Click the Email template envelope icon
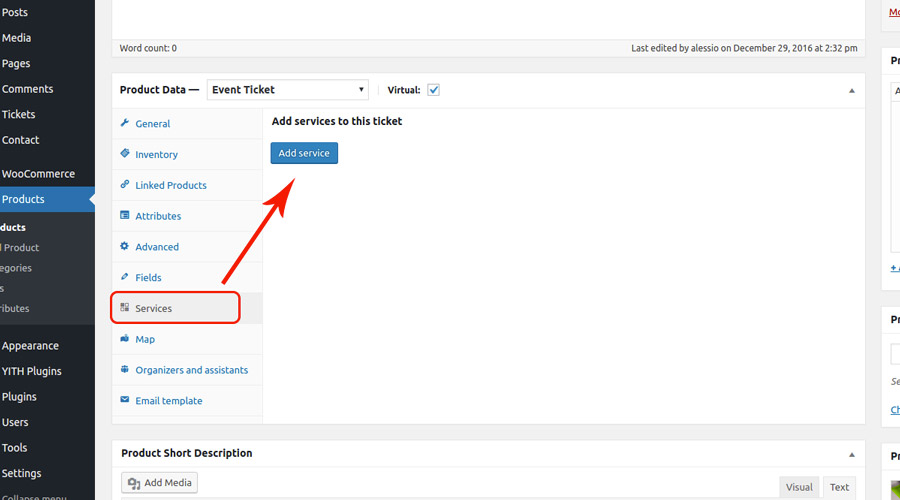This screenshot has width=900, height=500. point(125,400)
